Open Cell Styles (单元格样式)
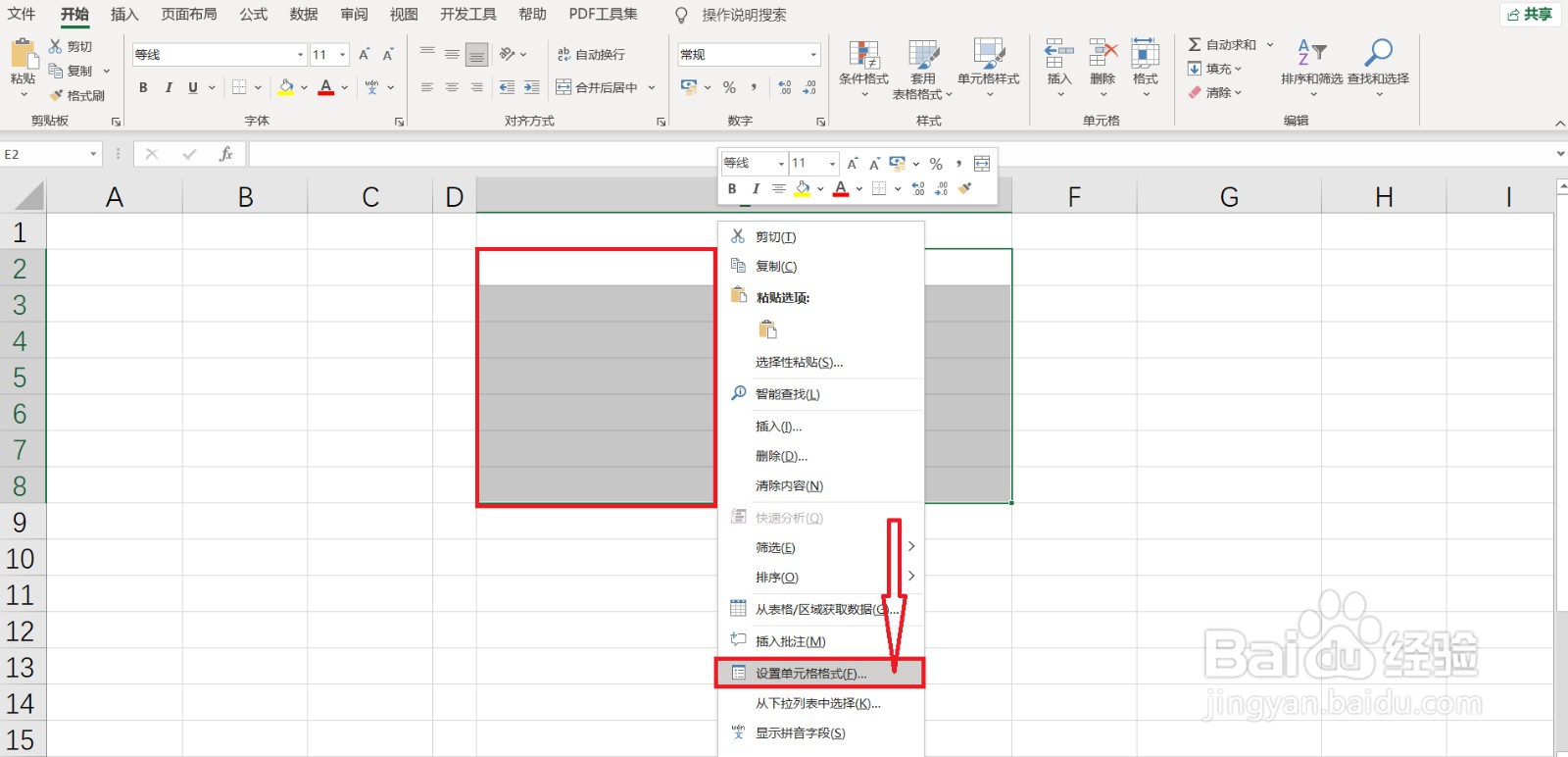Image resolution: width=1568 pixels, height=757 pixels. coord(988,69)
